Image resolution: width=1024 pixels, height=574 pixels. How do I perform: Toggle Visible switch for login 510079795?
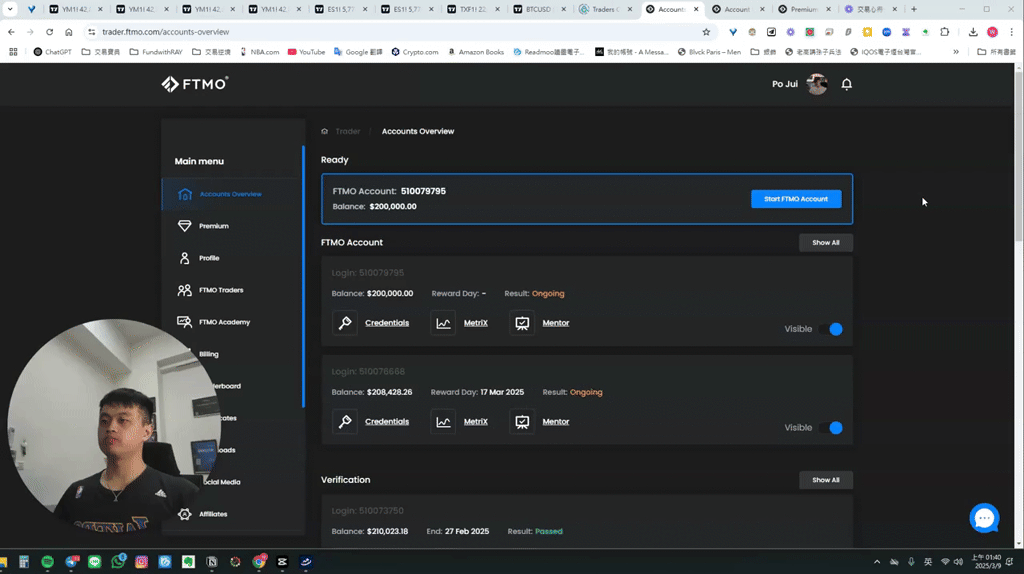click(x=831, y=329)
